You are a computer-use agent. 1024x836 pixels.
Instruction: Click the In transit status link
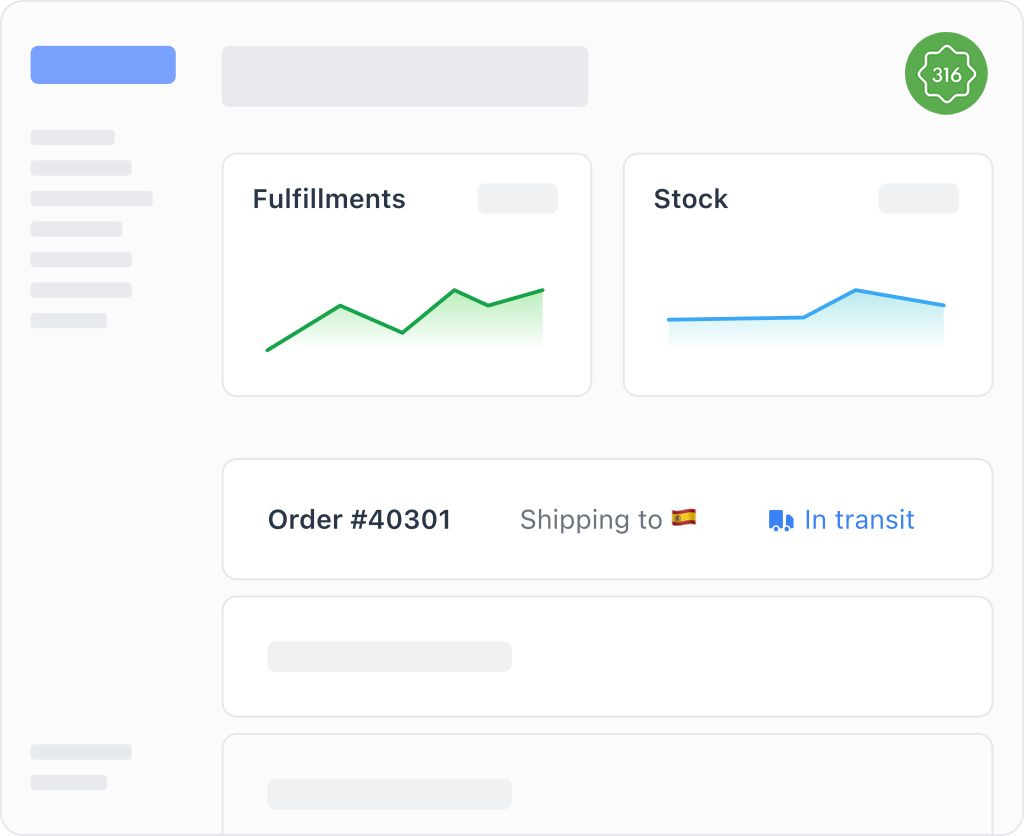point(859,520)
